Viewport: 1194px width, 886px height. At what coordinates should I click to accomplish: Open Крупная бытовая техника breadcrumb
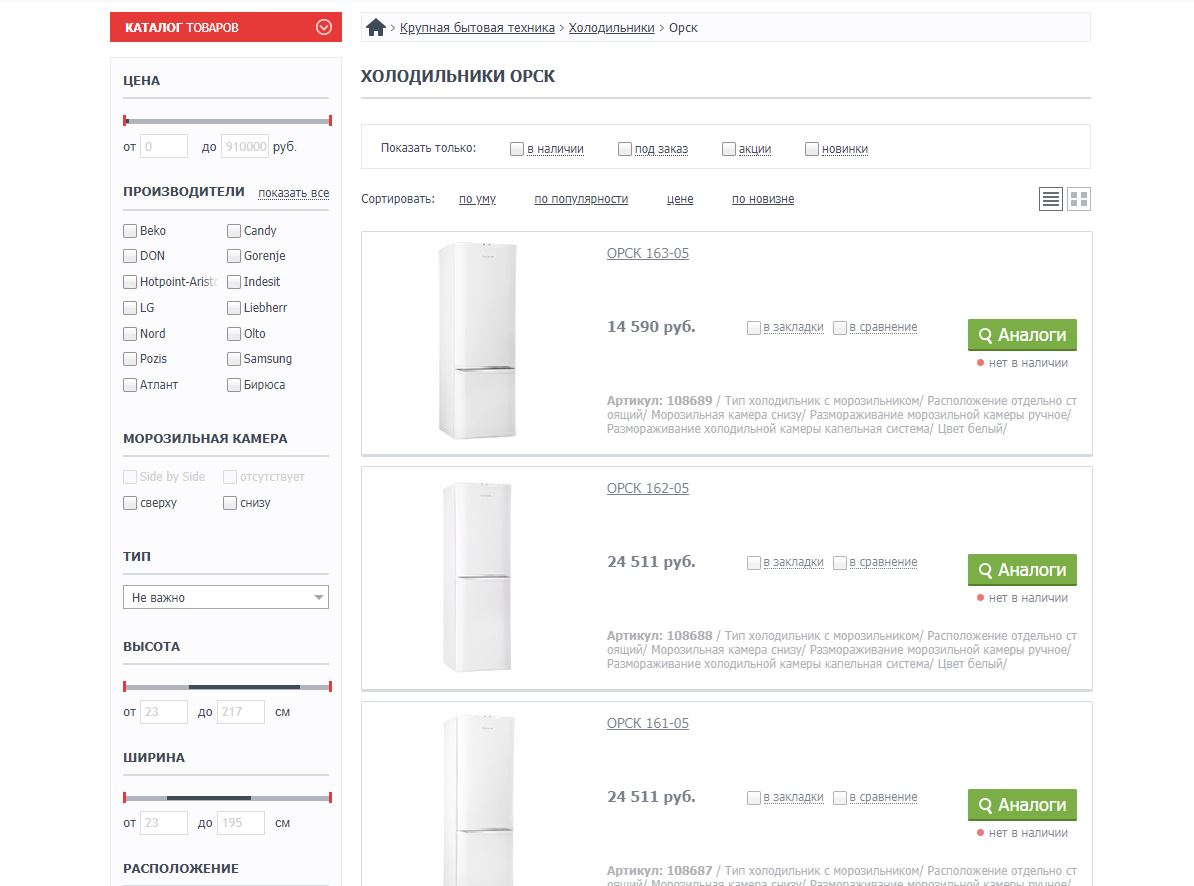point(477,27)
